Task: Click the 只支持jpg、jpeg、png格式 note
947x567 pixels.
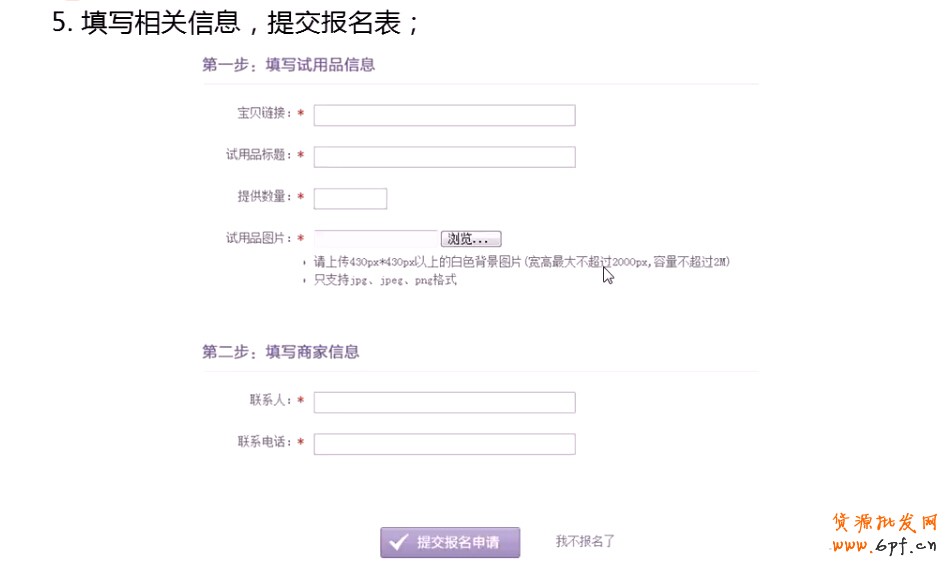Action: 385,281
